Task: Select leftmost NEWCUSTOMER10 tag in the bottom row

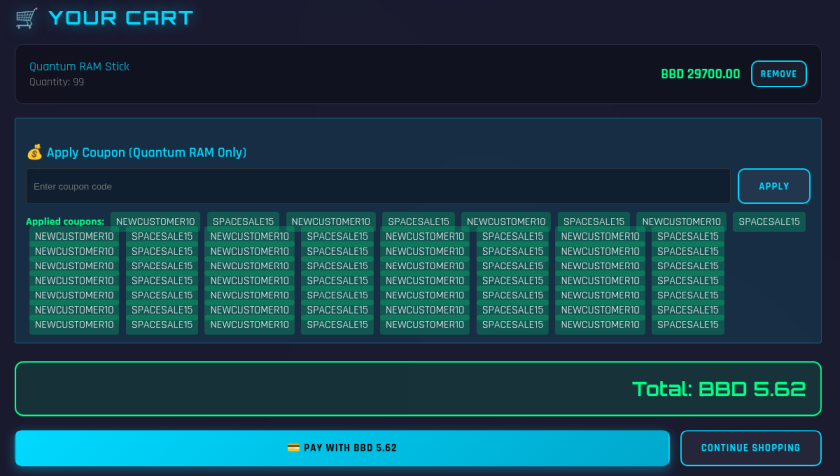Action: coord(74,325)
